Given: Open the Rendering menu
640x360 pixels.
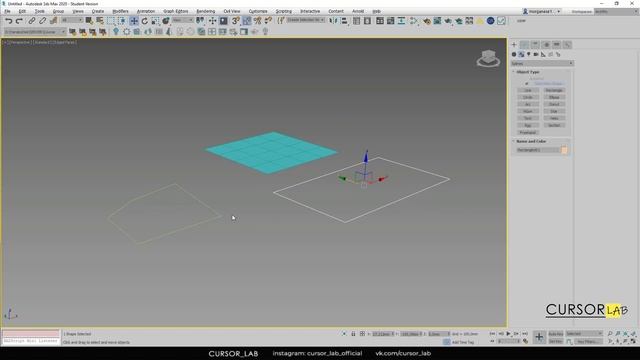Looking at the screenshot, I should [x=205, y=11].
